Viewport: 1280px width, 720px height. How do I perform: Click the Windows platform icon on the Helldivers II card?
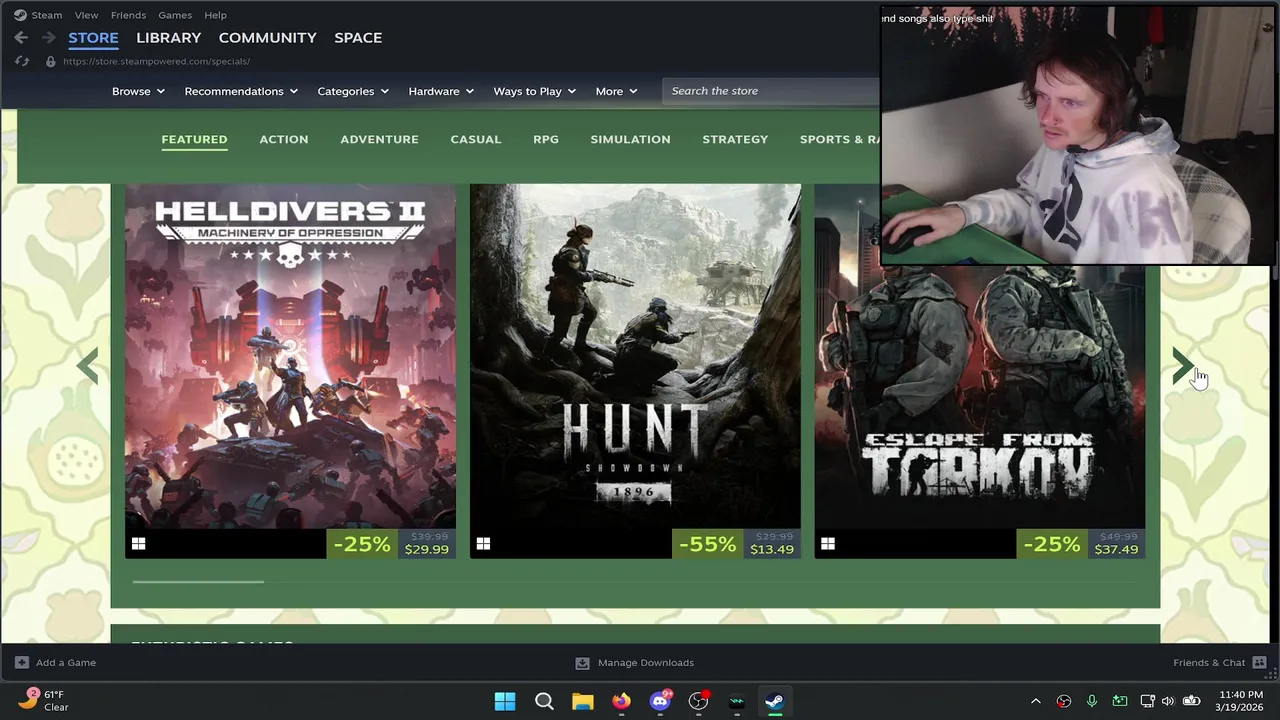tap(138, 543)
